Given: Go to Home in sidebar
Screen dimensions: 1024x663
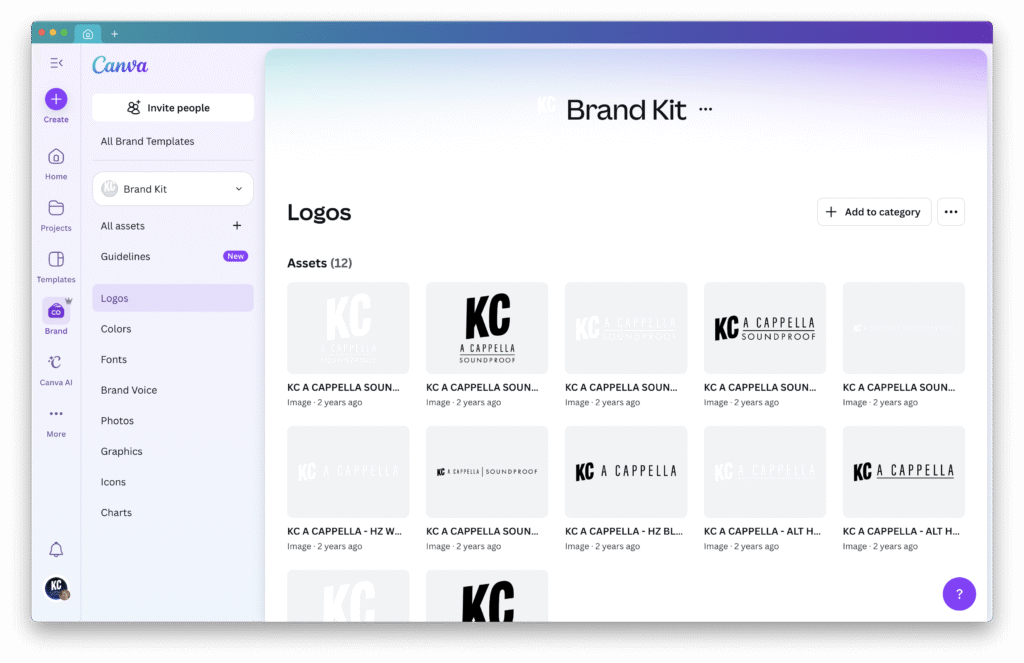Looking at the screenshot, I should [56, 164].
